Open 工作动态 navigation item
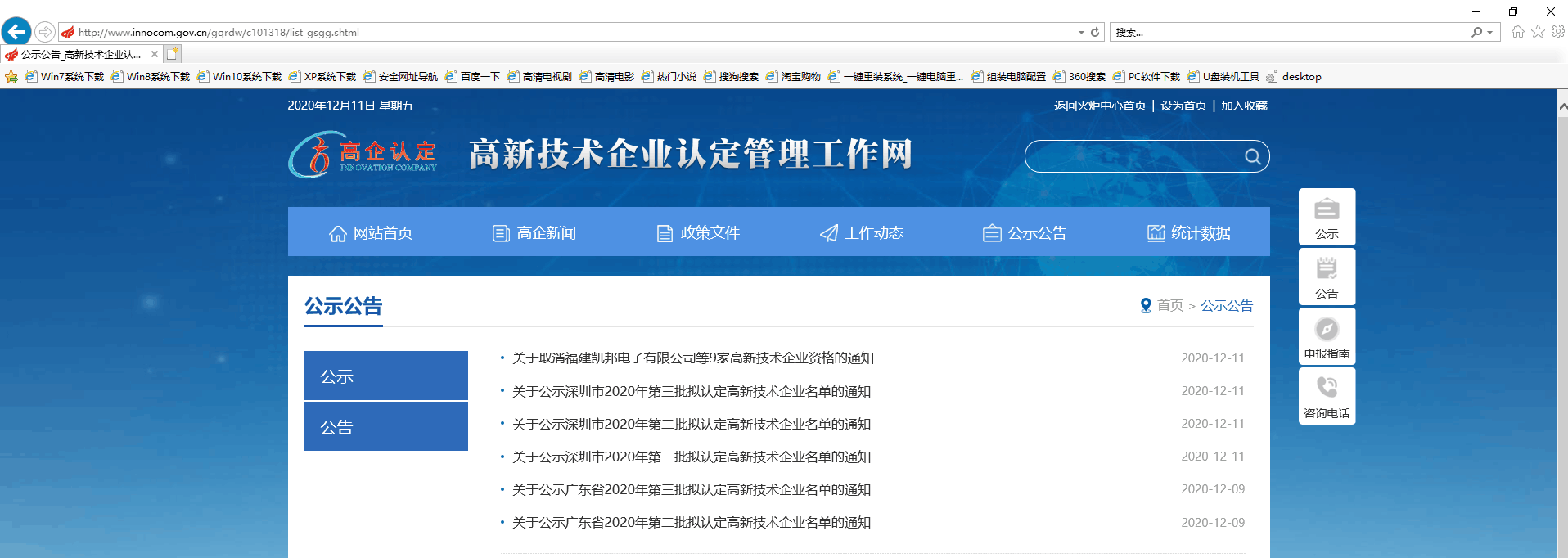Image resolution: width=1568 pixels, height=558 pixels. pyautogui.click(x=861, y=233)
